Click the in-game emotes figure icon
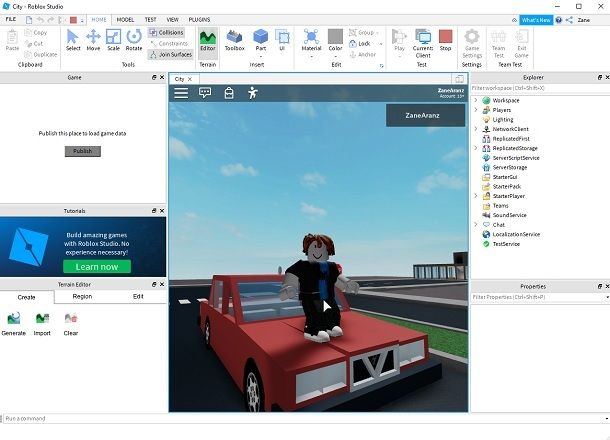 pos(253,93)
